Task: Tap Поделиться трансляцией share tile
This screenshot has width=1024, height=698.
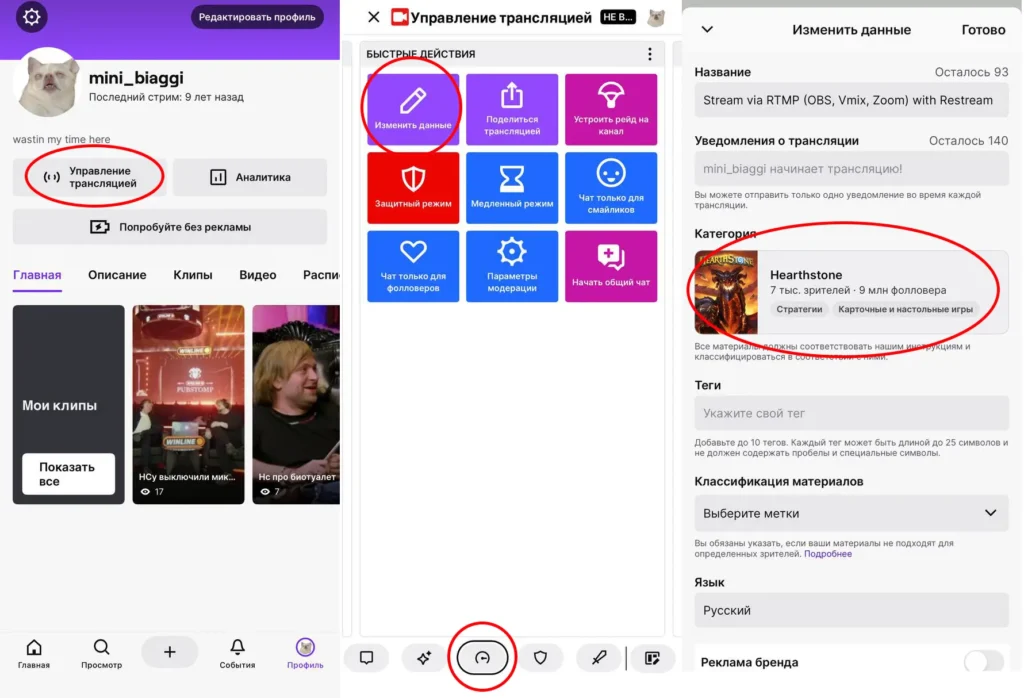Action: [x=512, y=109]
